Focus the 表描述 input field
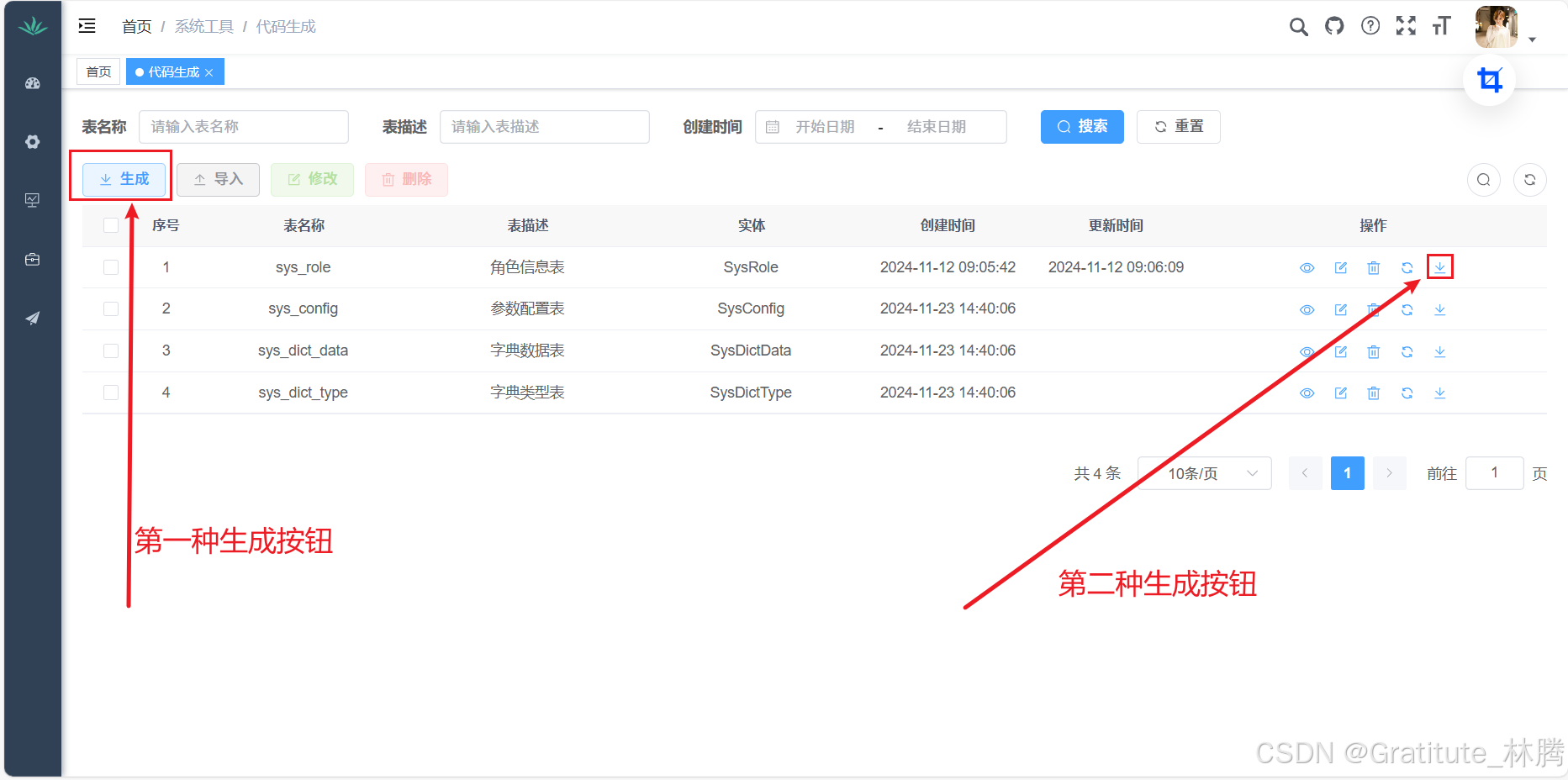The height and width of the screenshot is (780, 1568). point(545,127)
